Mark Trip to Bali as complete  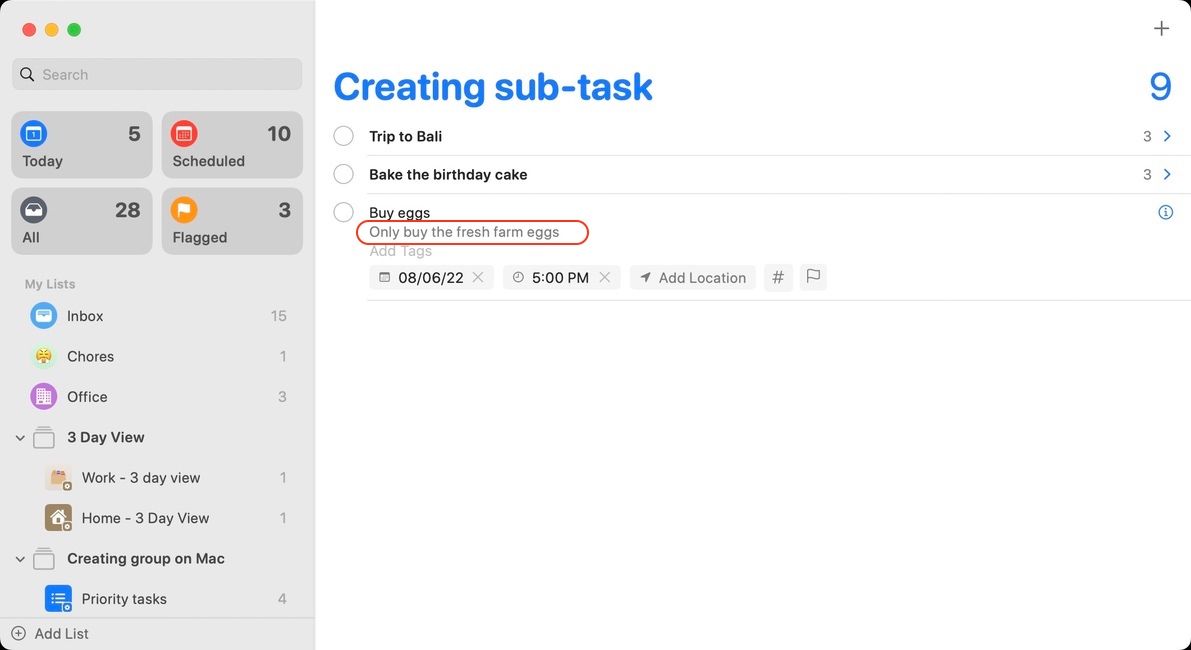coord(343,136)
